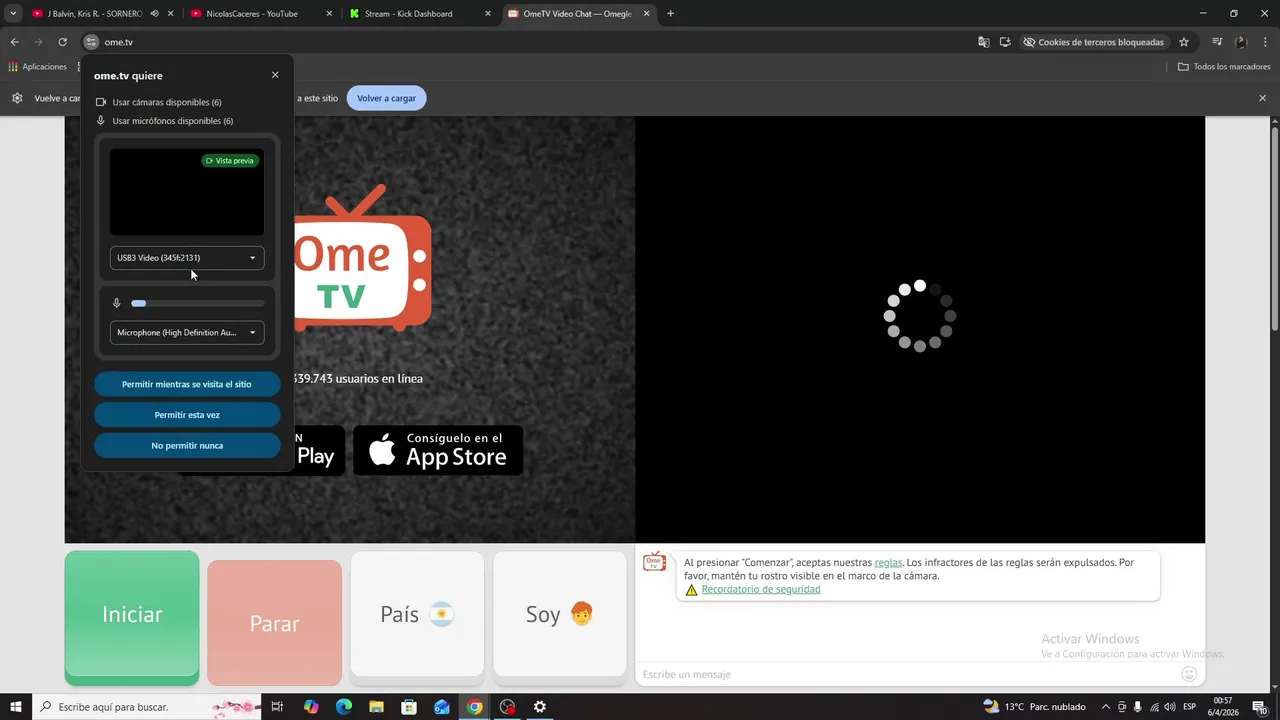This screenshot has width=1280, height=720.
Task: Click Usar micrófonos disponibles (6) text
Action: [173, 121]
